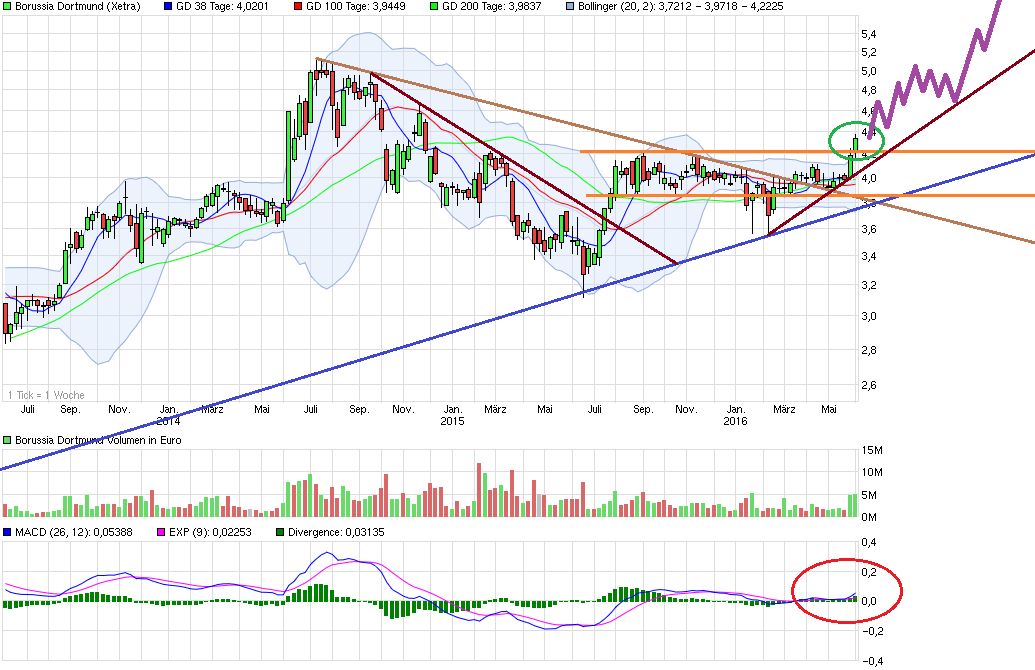
Task: Click the 0M volume axis label
Action: click(x=869, y=518)
